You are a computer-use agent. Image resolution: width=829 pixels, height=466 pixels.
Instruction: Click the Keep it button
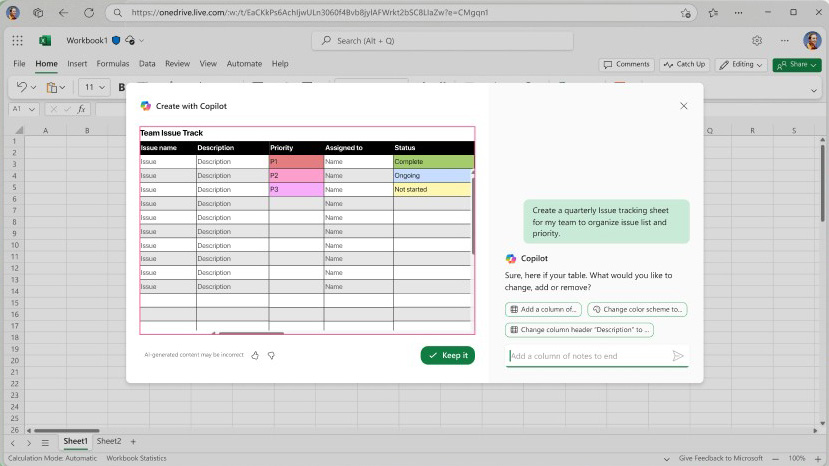coord(447,355)
